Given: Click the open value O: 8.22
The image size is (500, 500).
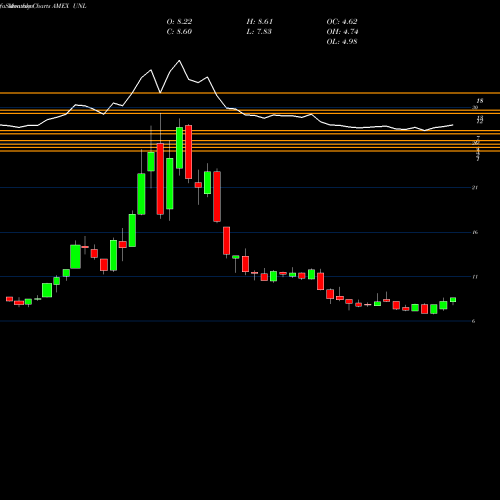Looking at the screenshot, I should click(x=179, y=22).
